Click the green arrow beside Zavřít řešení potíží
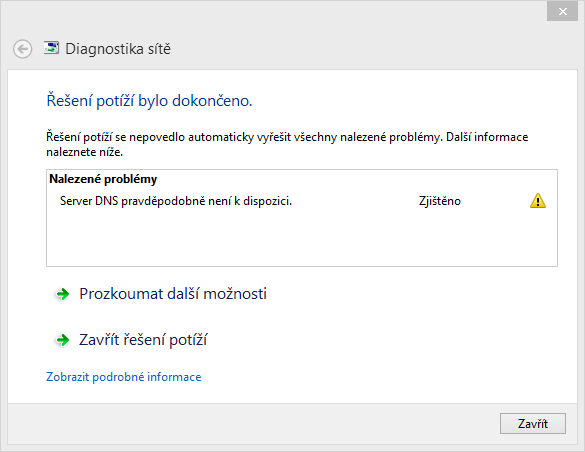Screen dimensions: 585x452 click(63, 340)
